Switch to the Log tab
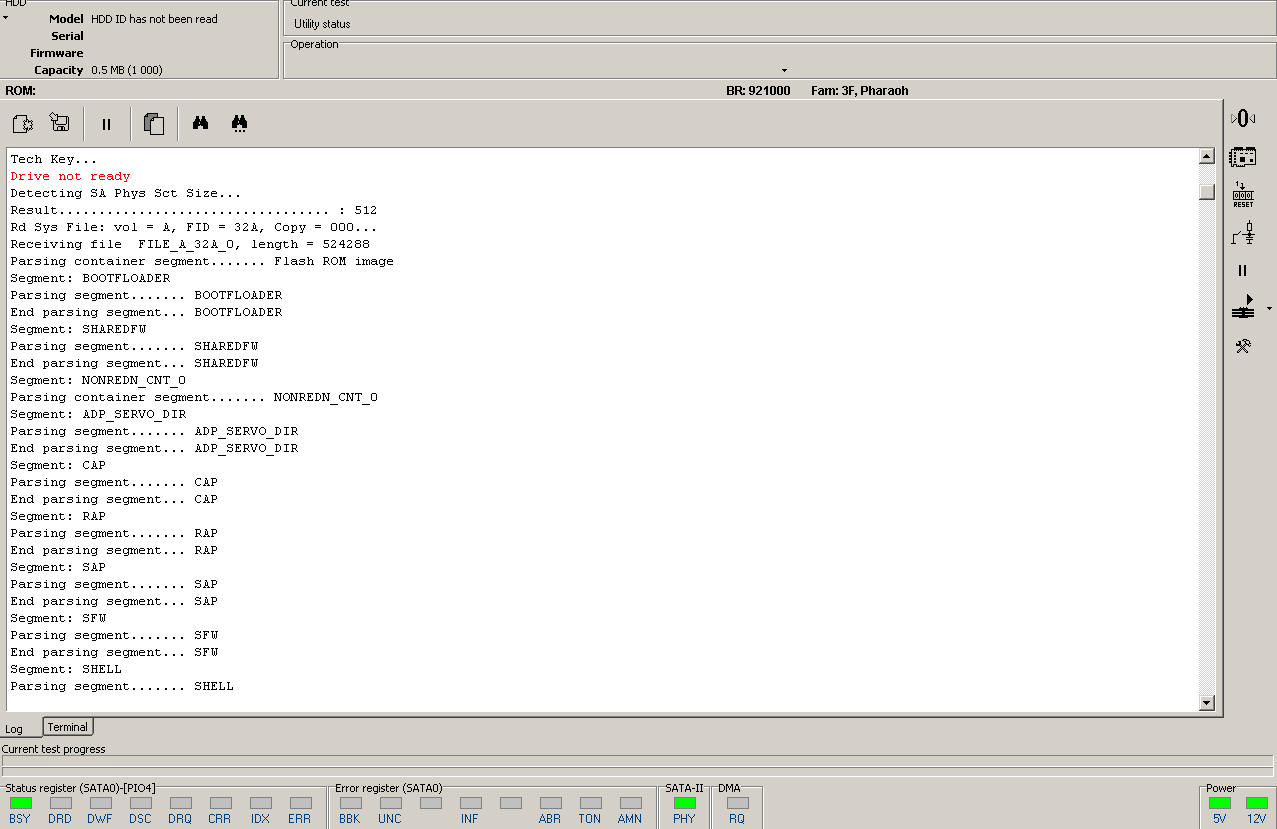 [14, 729]
